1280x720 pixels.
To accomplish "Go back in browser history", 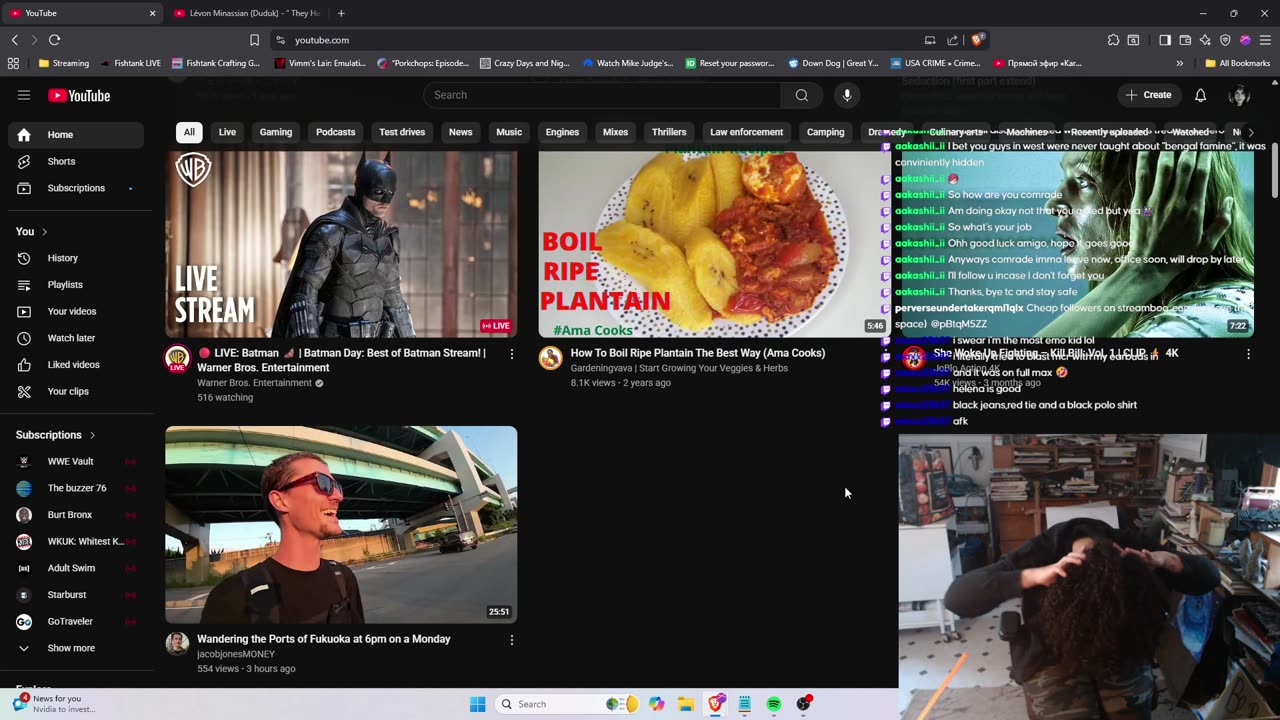I will tap(15, 40).
